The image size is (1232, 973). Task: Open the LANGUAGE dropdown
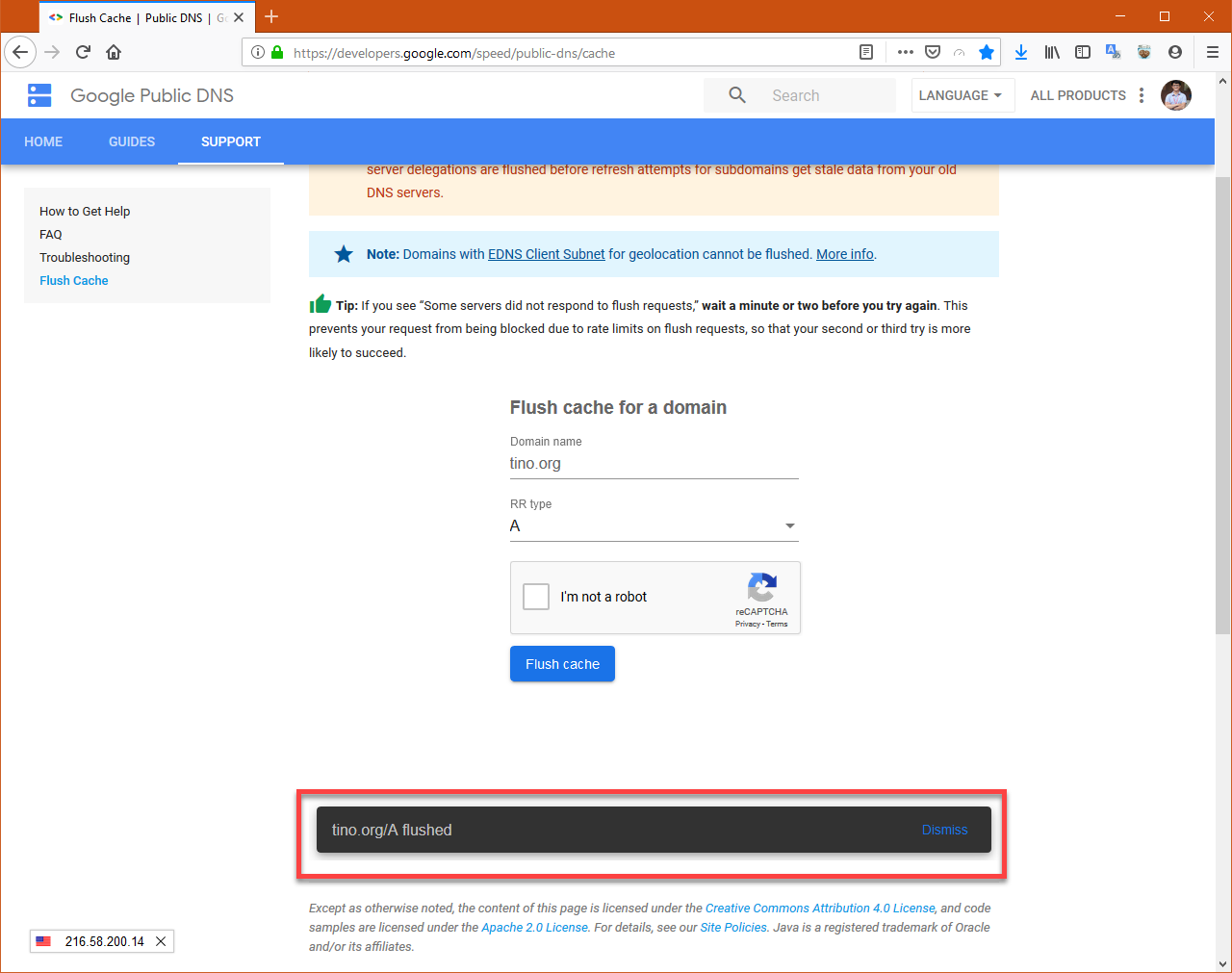click(x=961, y=95)
